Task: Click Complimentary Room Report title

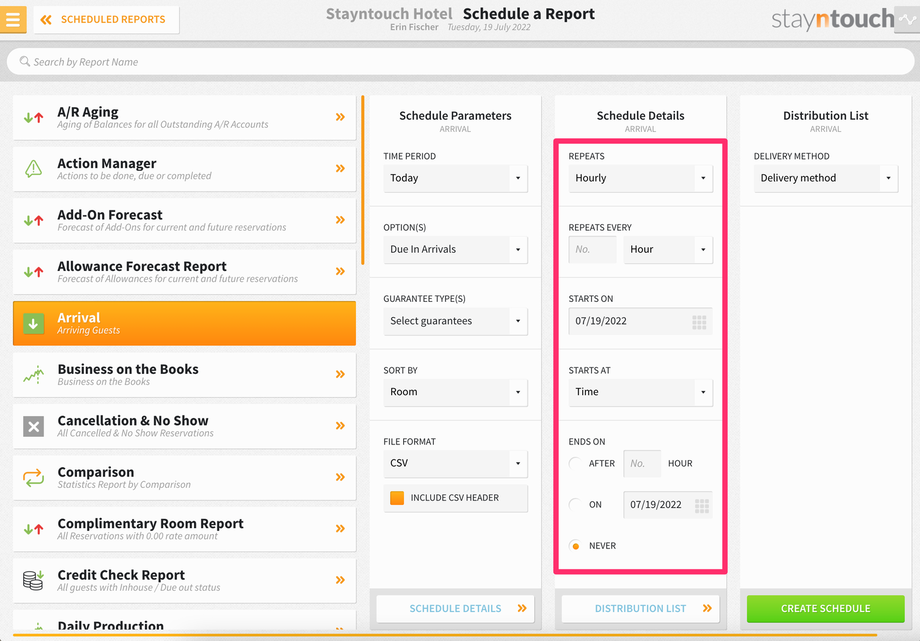Action: point(150,524)
